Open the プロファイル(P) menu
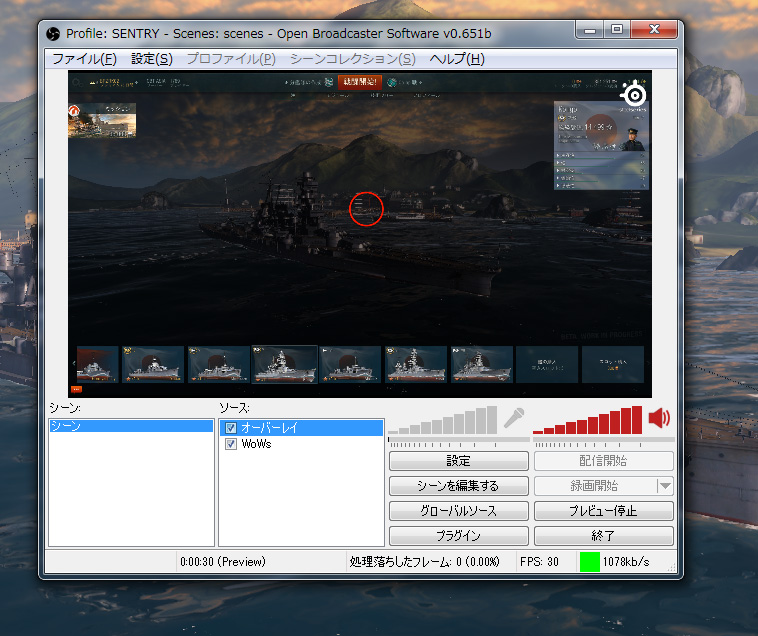The width and height of the screenshot is (758, 636). 231,59
